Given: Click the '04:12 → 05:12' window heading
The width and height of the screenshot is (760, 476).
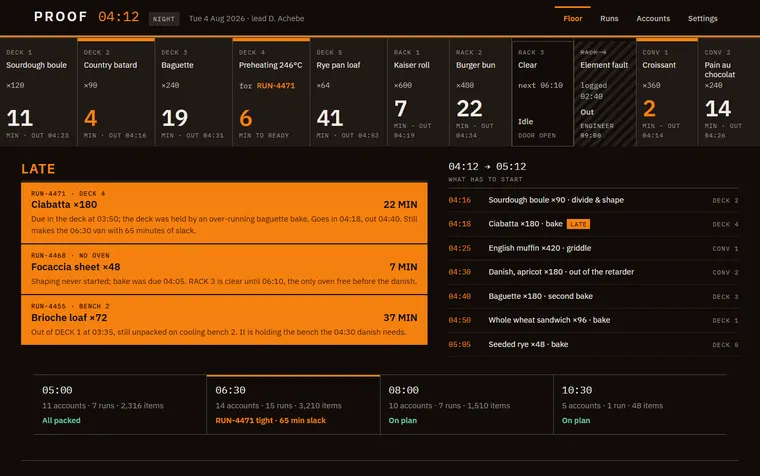Looking at the screenshot, I should [x=487, y=166].
